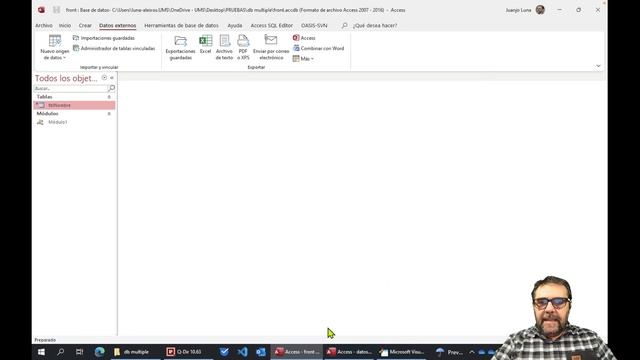Open Windows taskbar search
This screenshot has height=360, width=640.
click(x=60, y=351)
